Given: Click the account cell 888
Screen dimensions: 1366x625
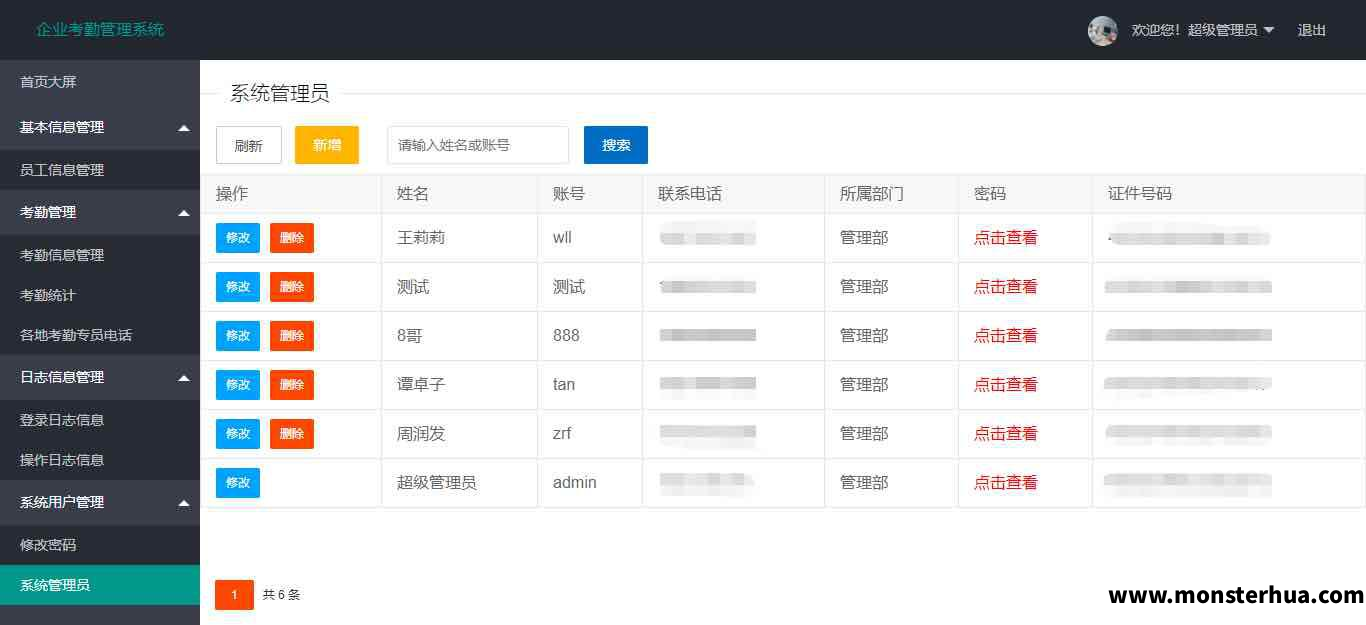Looking at the screenshot, I should (566, 336).
